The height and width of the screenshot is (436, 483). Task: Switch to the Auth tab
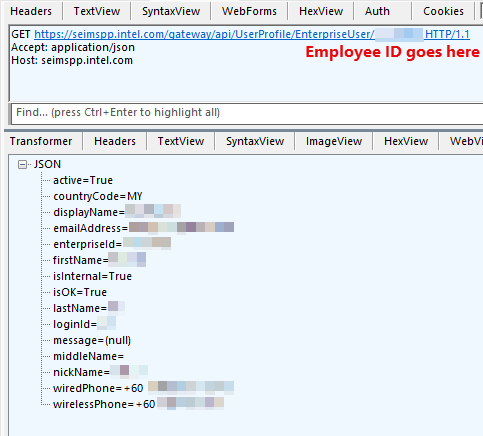pyautogui.click(x=377, y=11)
